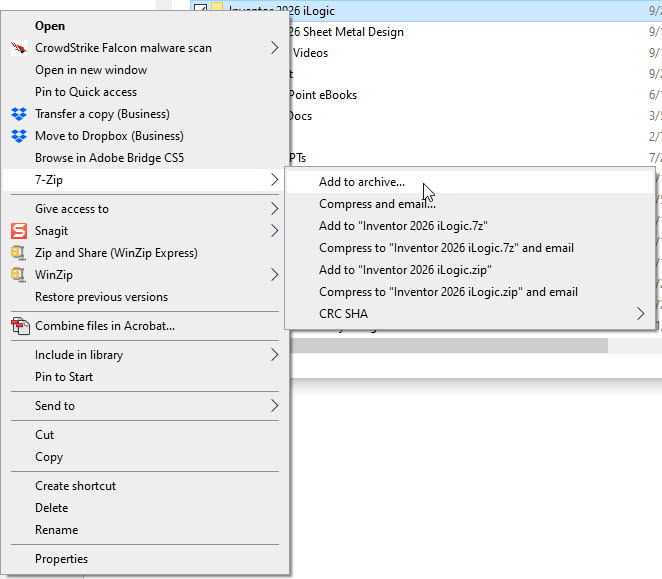Choose Restore previous versions

[x=146, y=297]
